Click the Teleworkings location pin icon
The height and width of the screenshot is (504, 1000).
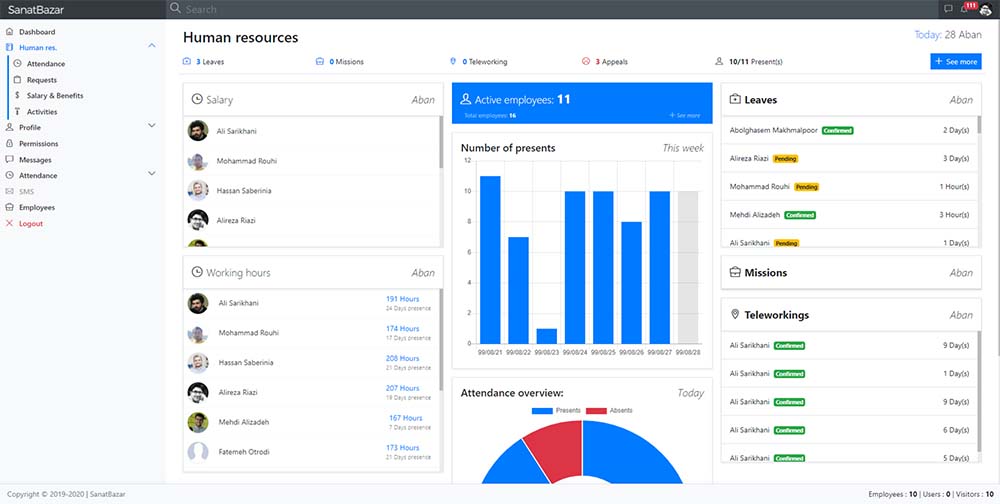[735, 315]
